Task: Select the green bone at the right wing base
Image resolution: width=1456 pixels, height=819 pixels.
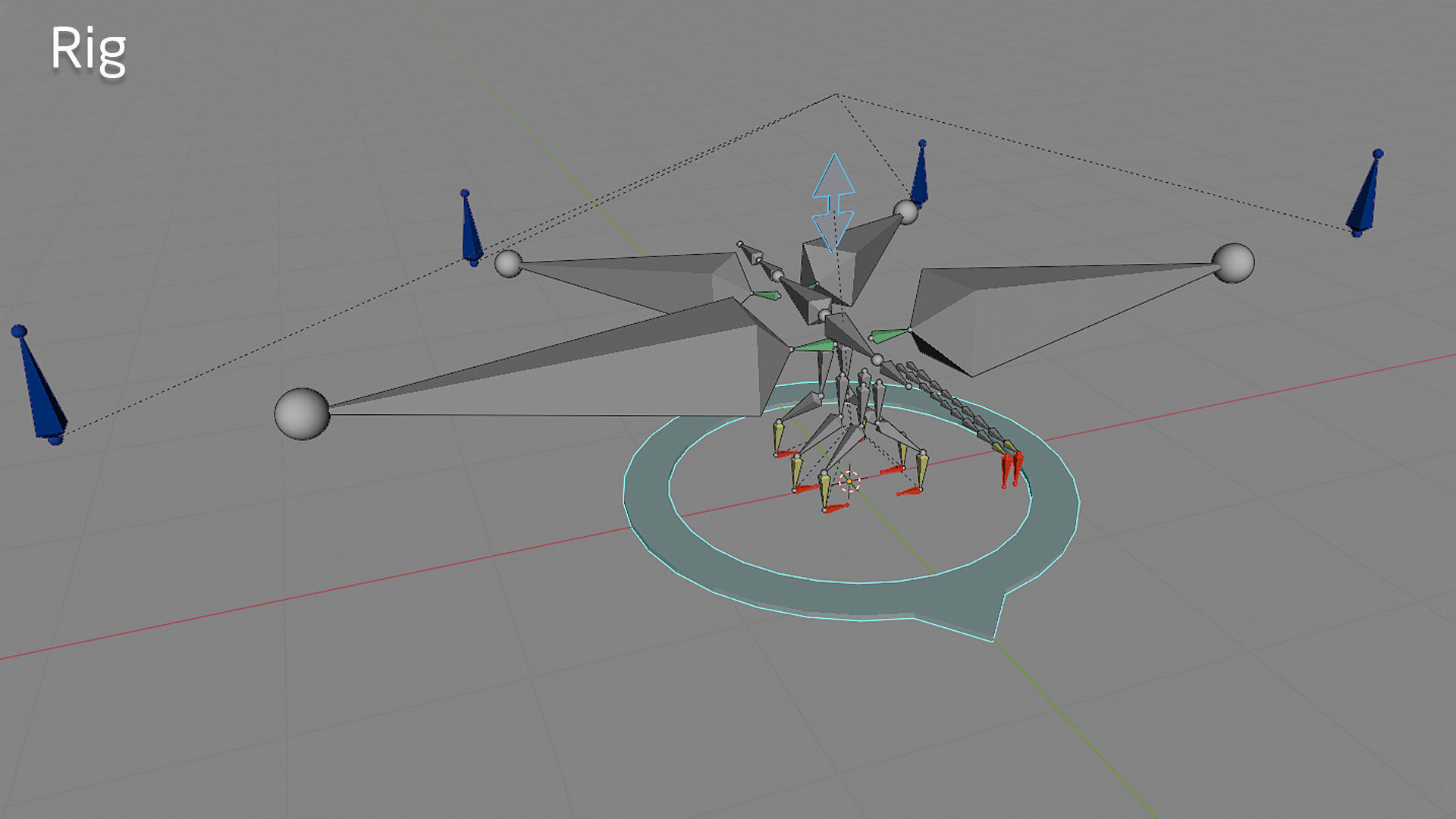Action: [x=889, y=334]
